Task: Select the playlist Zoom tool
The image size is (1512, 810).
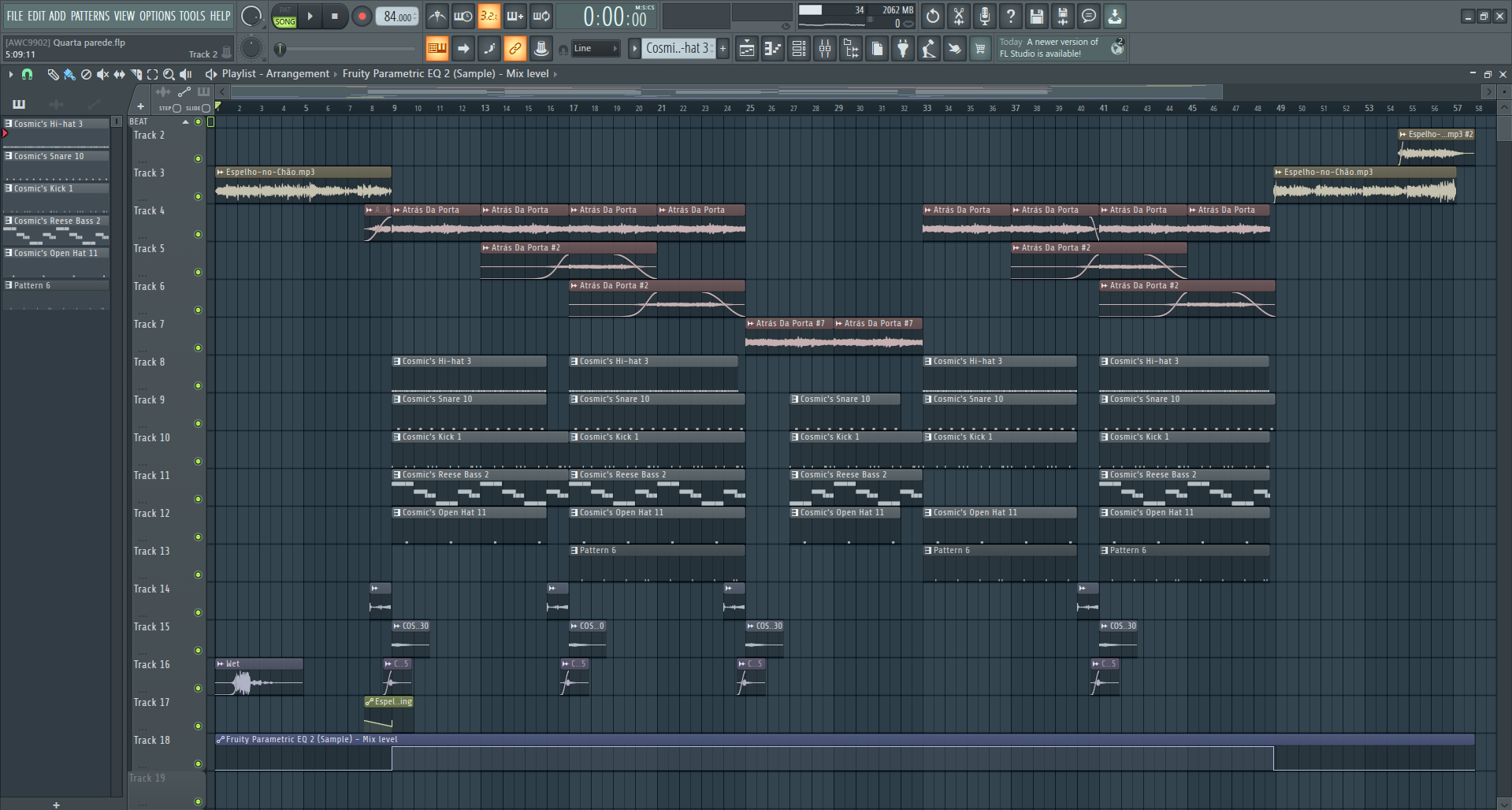Action: click(x=169, y=74)
